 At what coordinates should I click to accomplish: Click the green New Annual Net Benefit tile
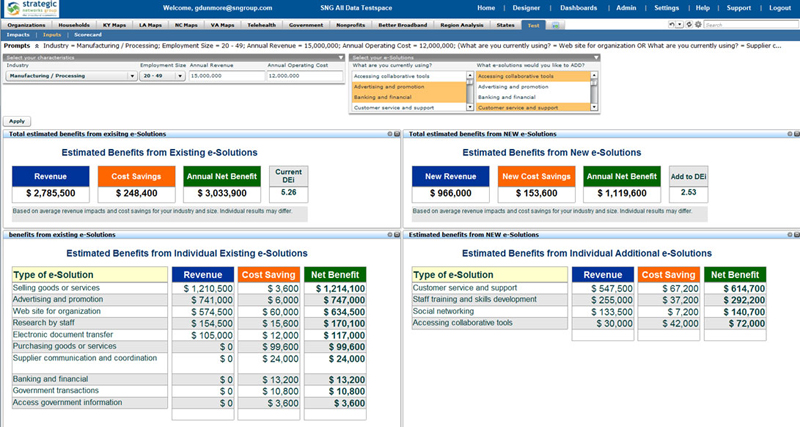click(x=622, y=176)
